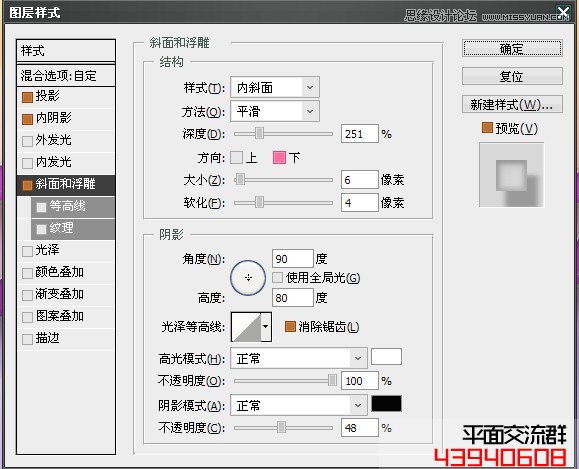This screenshot has width=579, height=469.
Task: Toggle the 投影 (Drop Shadow) checkbox
Action: tap(27, 97)
